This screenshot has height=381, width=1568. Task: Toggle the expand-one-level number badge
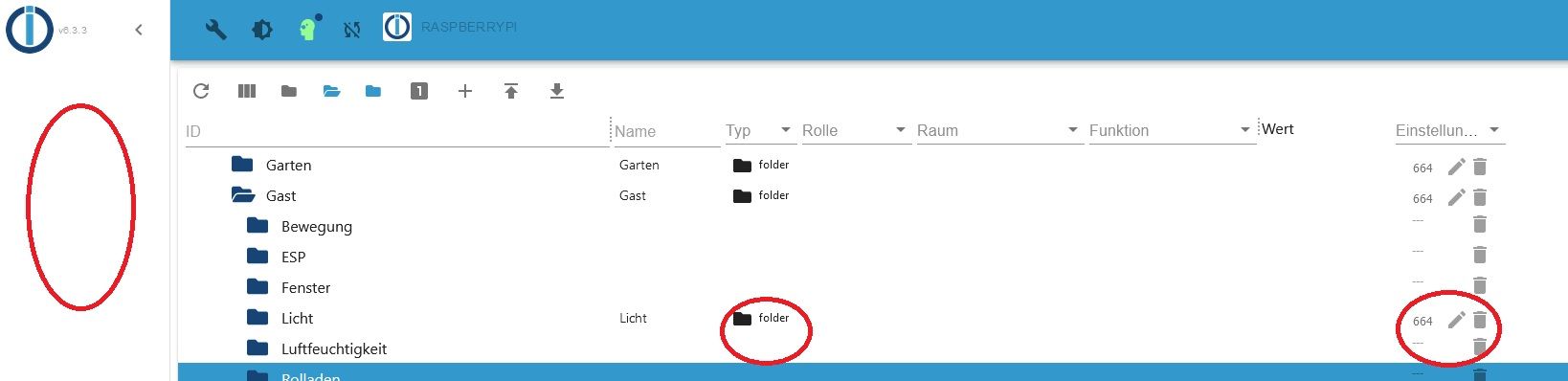419,91
